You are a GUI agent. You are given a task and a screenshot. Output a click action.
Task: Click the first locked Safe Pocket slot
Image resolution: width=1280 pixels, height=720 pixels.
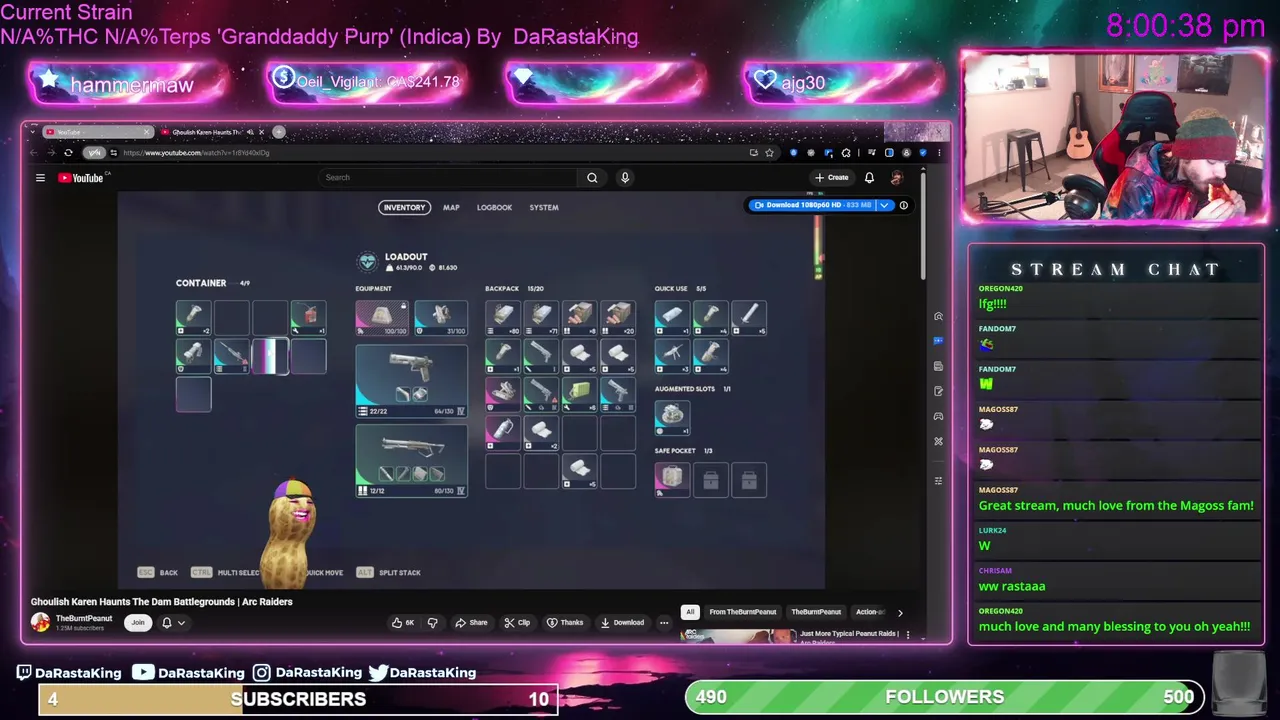point(710,479)
